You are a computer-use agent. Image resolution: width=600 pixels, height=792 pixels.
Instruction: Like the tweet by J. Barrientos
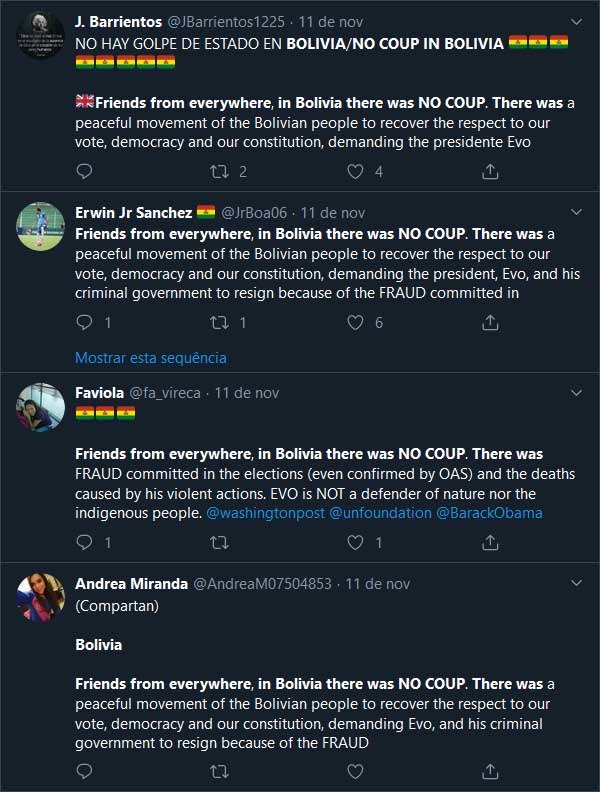pos(355,172)
